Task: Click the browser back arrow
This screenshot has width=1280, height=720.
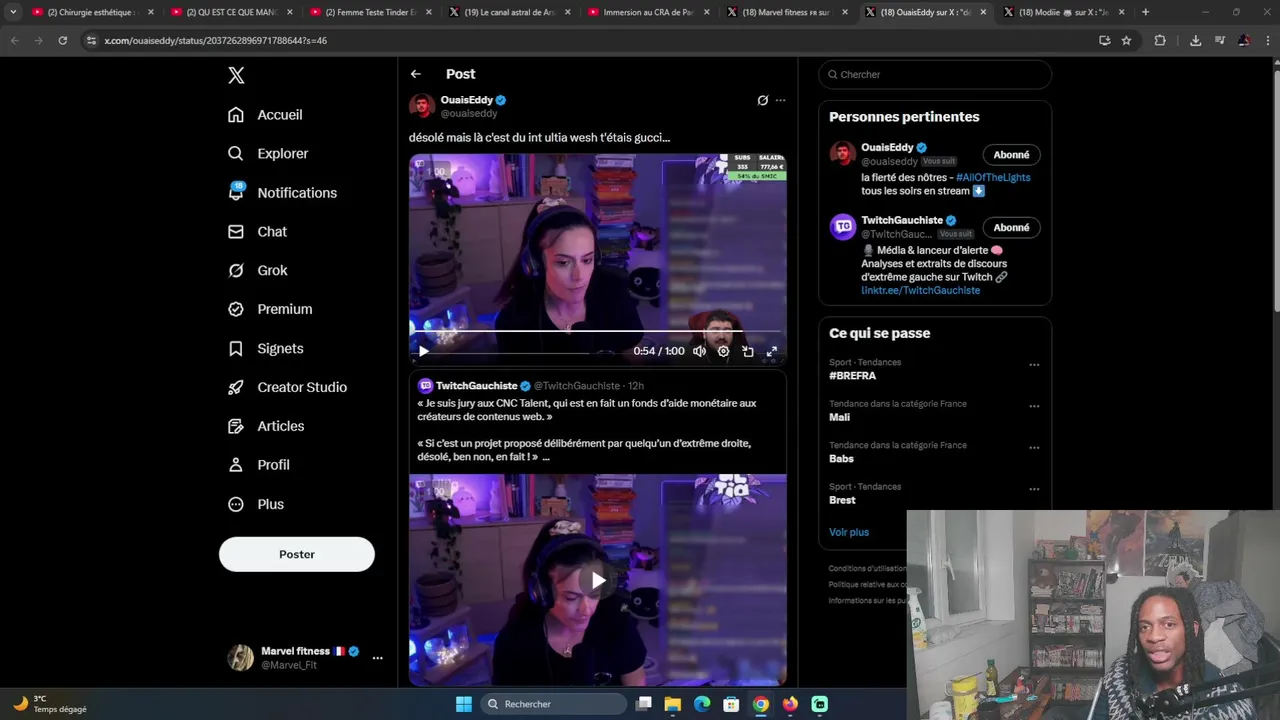Action: click(14, 40)
